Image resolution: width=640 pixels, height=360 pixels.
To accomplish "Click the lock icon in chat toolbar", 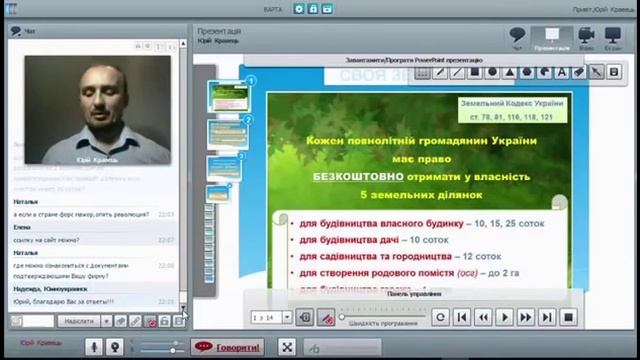I will pos(164,321).
